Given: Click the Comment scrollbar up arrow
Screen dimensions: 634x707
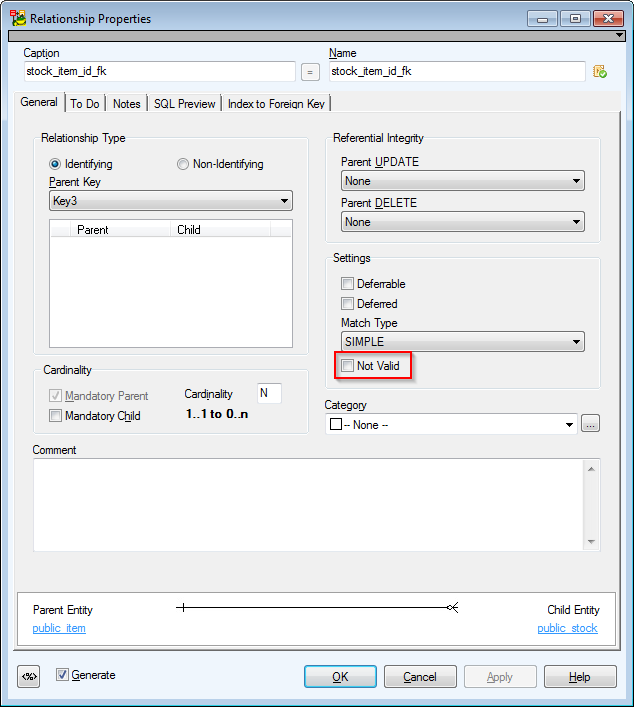Looking at the screenshot, I should click(x=591, y=469).
